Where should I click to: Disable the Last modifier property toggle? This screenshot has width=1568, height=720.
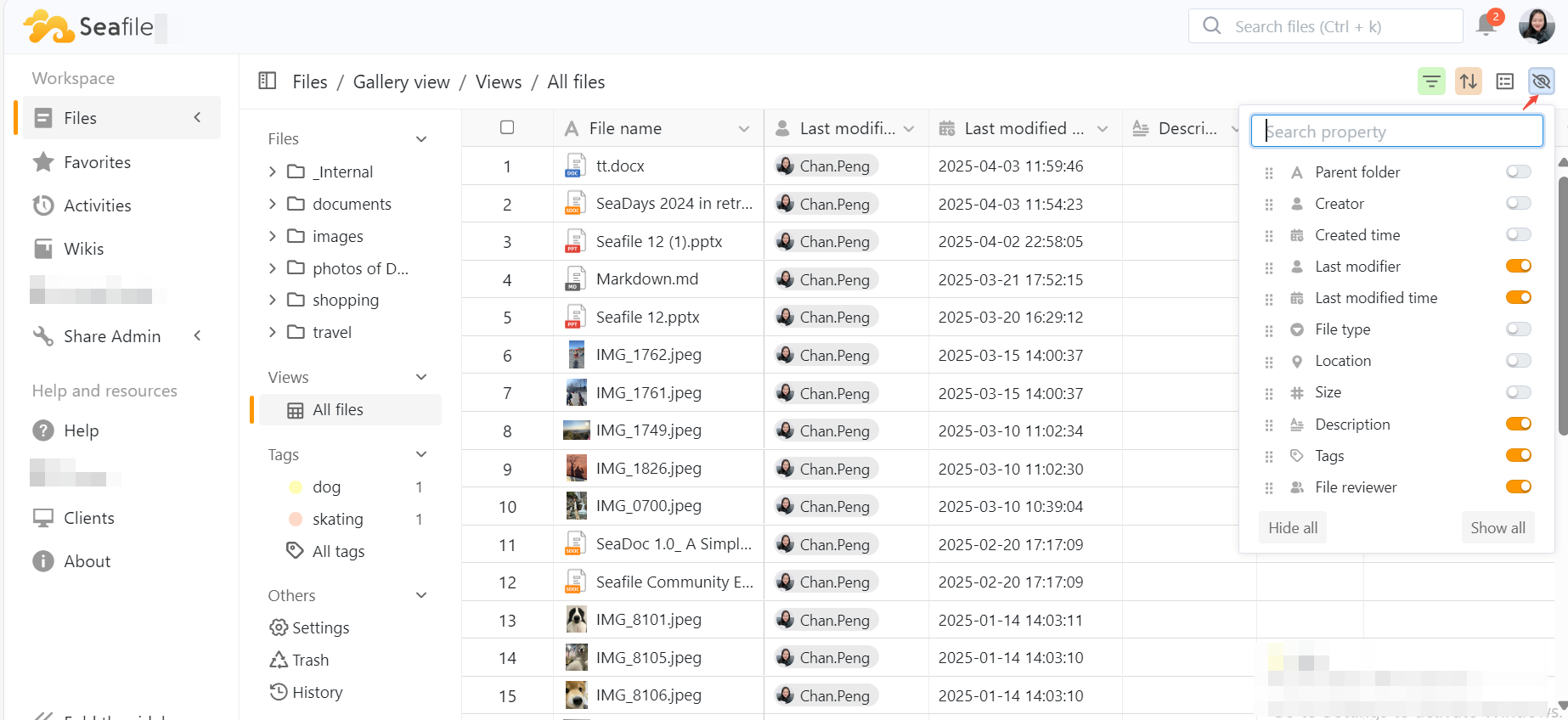tap(1518, 267)
